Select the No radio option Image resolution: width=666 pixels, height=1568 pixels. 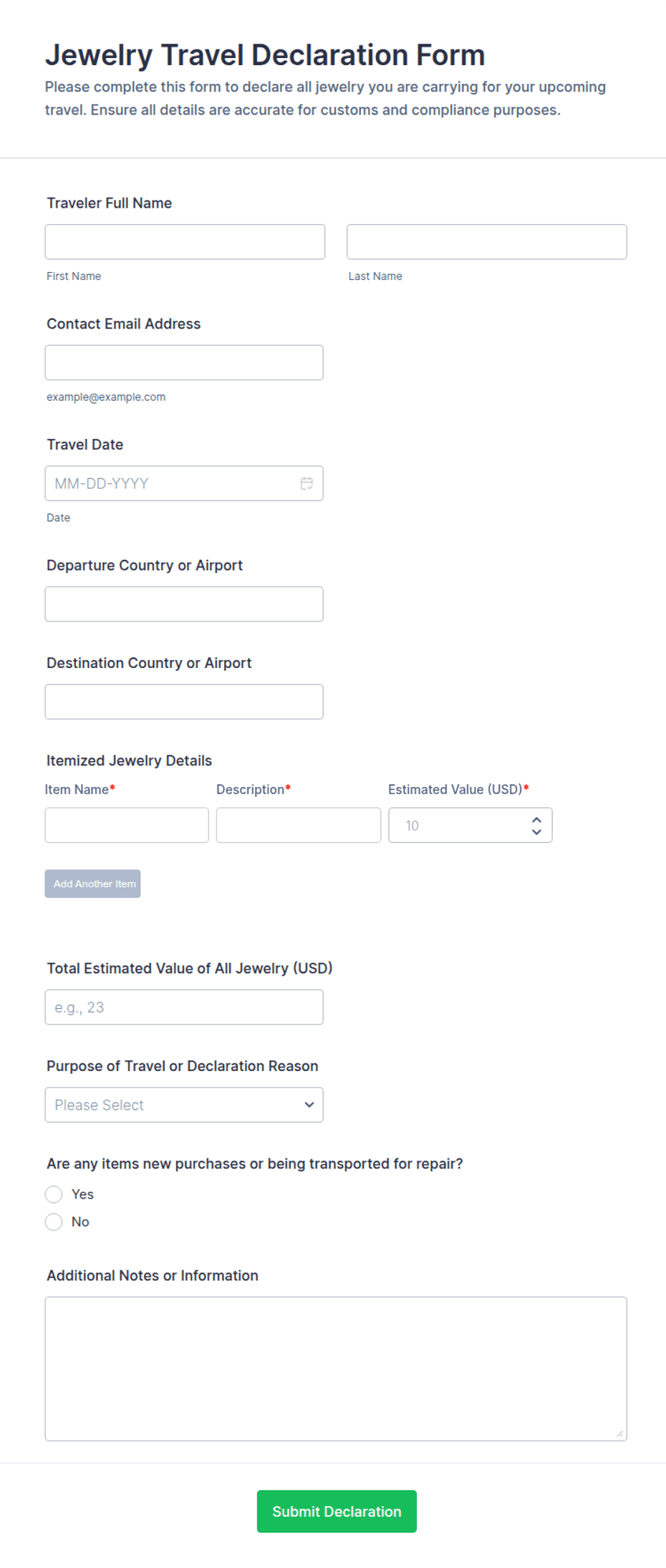click(54, 1222)
